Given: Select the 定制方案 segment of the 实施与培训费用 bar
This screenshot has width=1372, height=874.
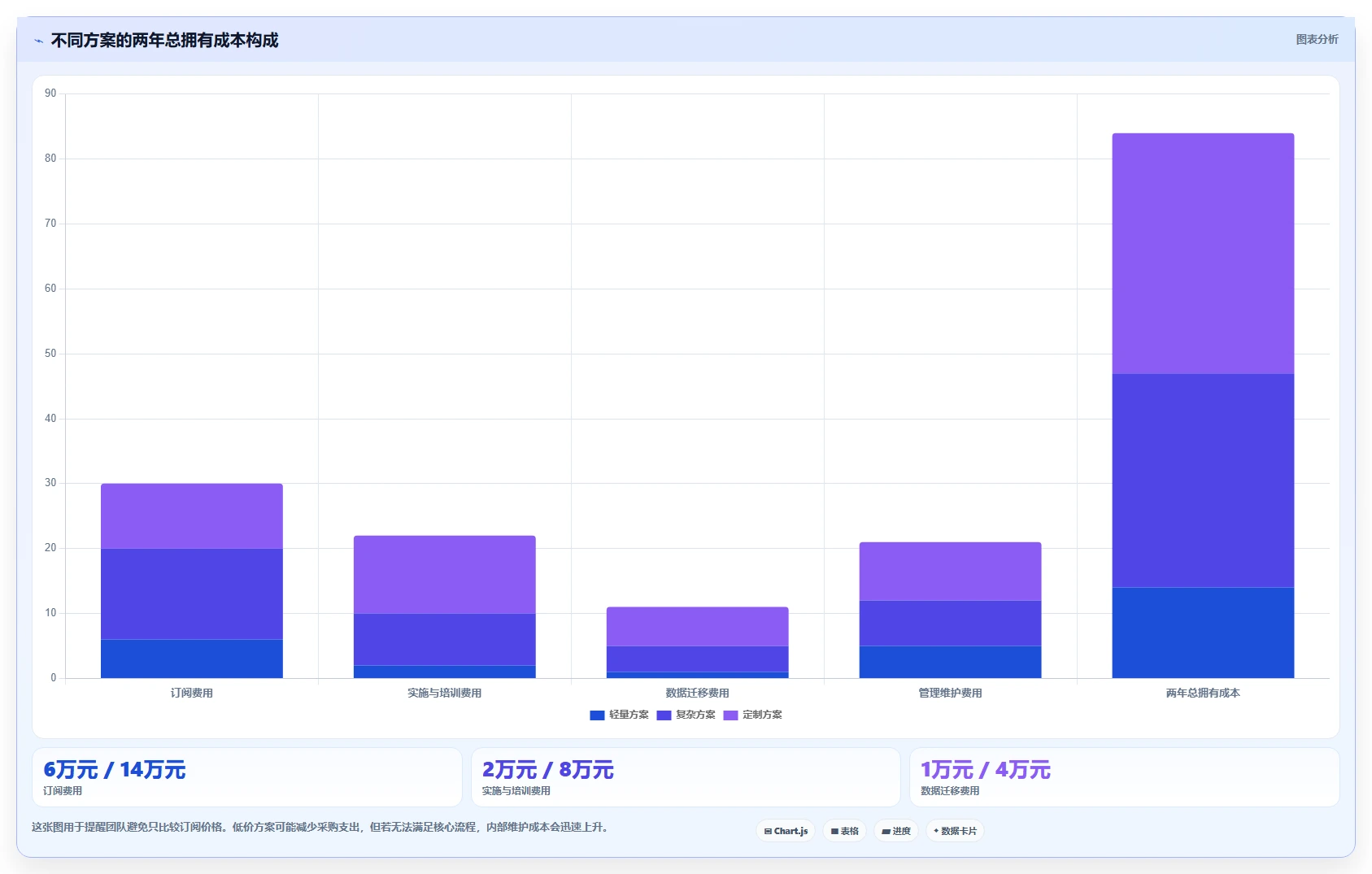Looking at the screenshot, I should (445, 575).
